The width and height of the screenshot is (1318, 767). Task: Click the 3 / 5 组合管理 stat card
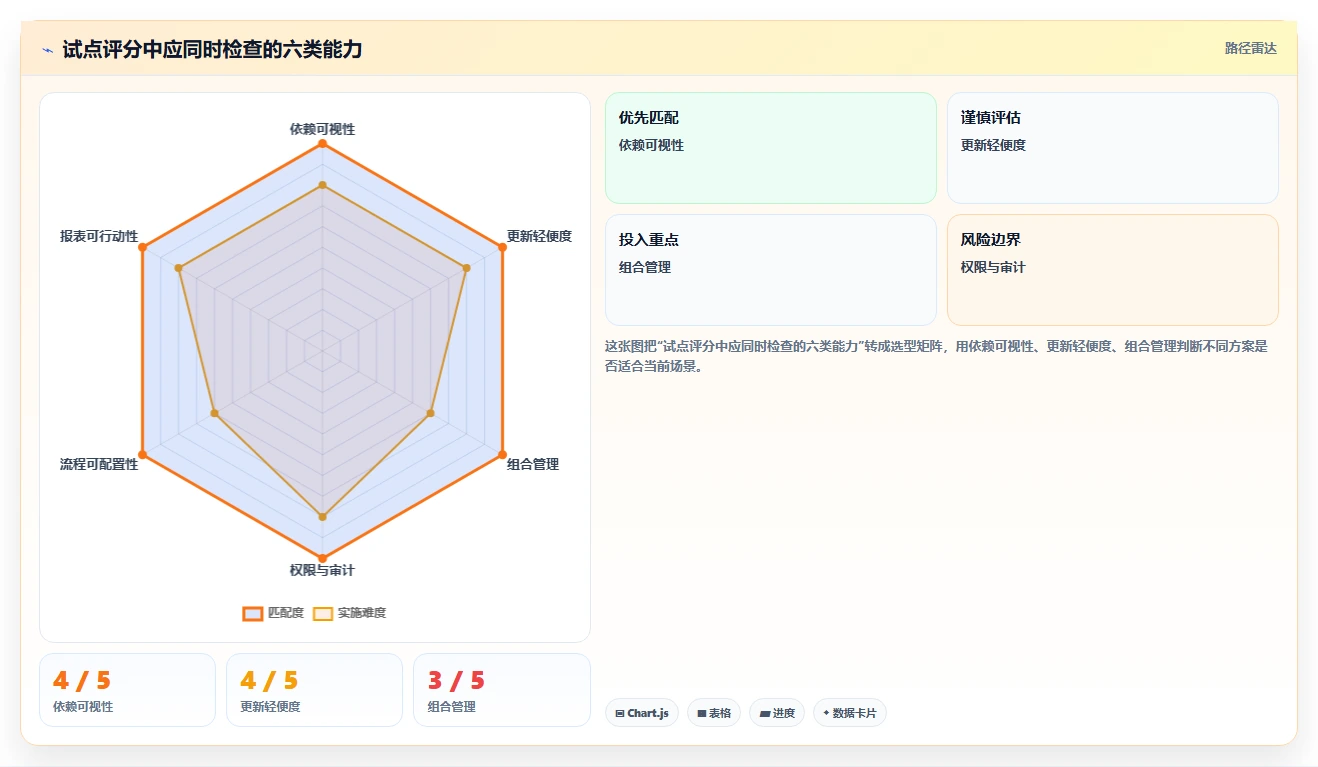(502, 690)
